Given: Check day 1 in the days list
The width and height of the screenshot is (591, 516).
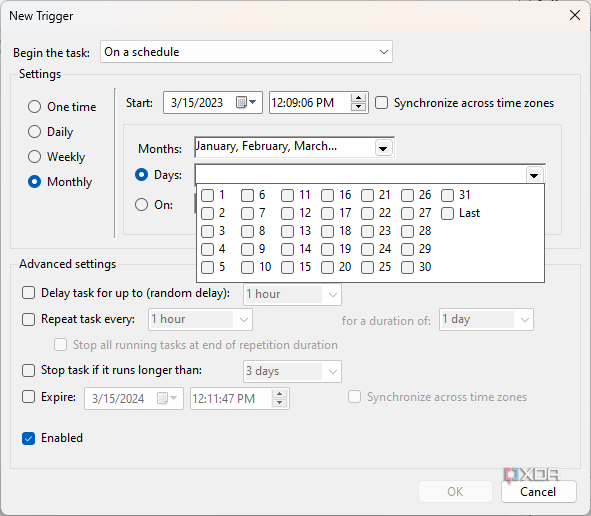Looking at the screenshot, I should coord(207,195).
